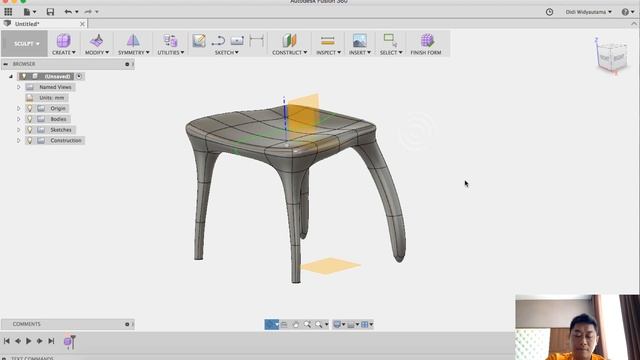Click the Select tool icon

[390, 41]
